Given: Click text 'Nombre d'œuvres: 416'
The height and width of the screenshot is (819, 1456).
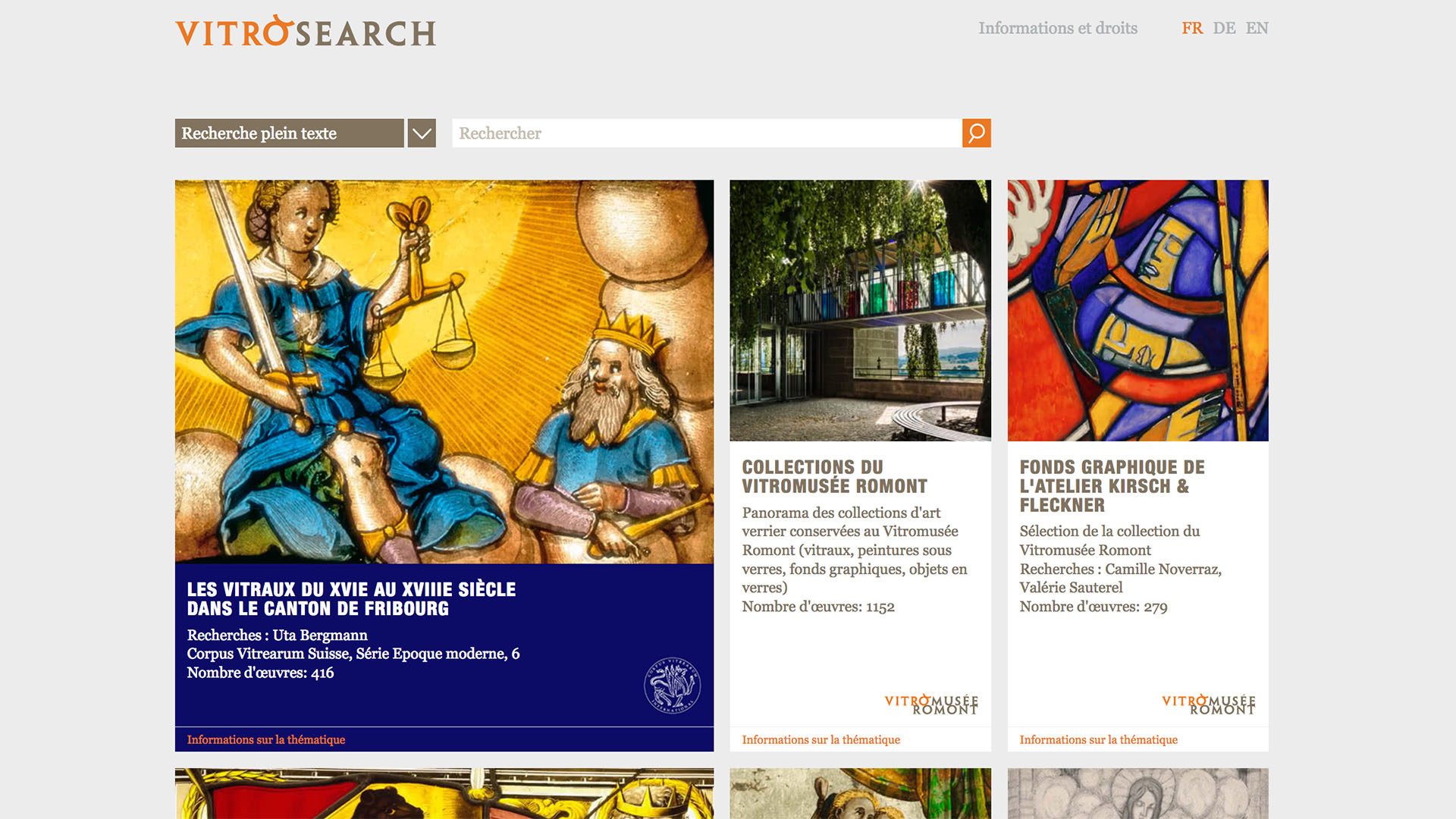Looking at the screenshot, I should [260, 673].
